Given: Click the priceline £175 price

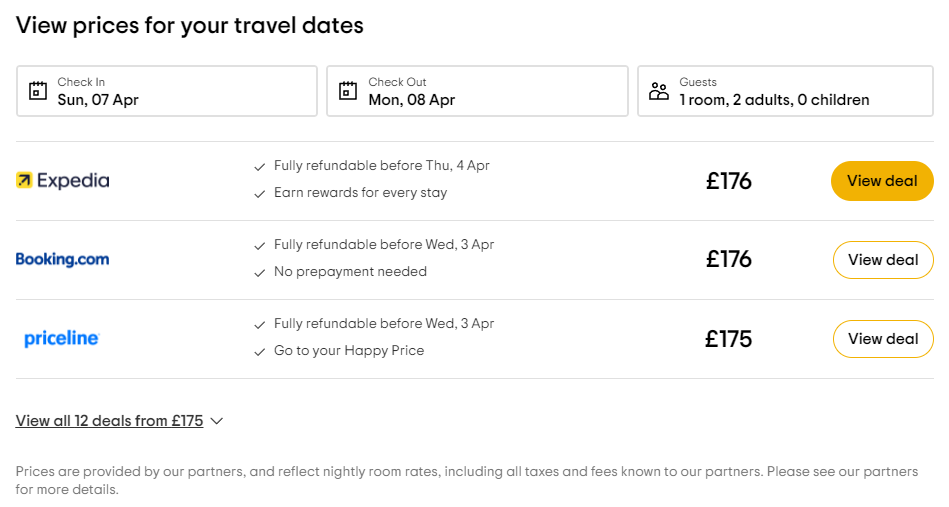Looking at the screenshot, I should pyautogui.click(x=728, y=339).
